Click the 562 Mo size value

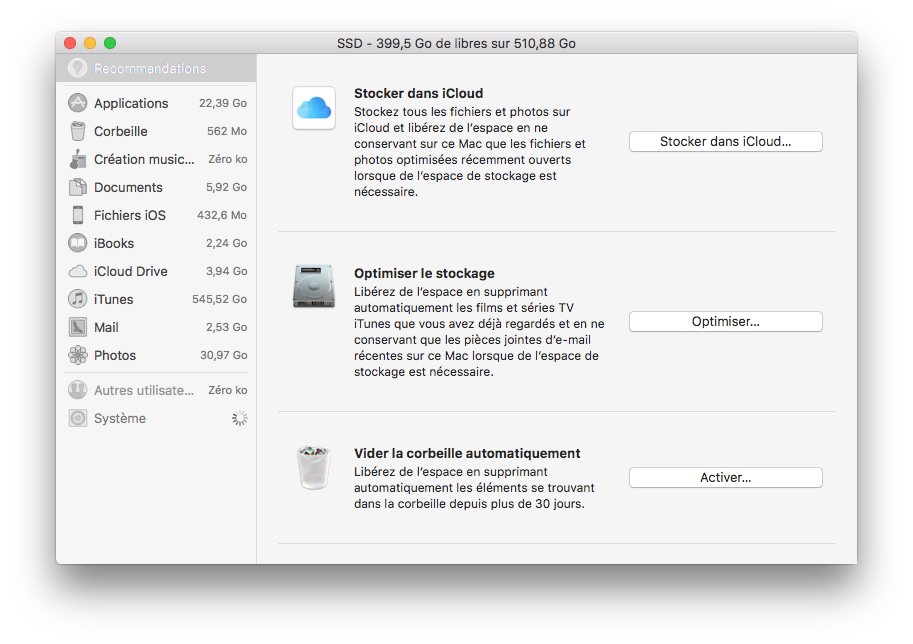coord(227,131)
